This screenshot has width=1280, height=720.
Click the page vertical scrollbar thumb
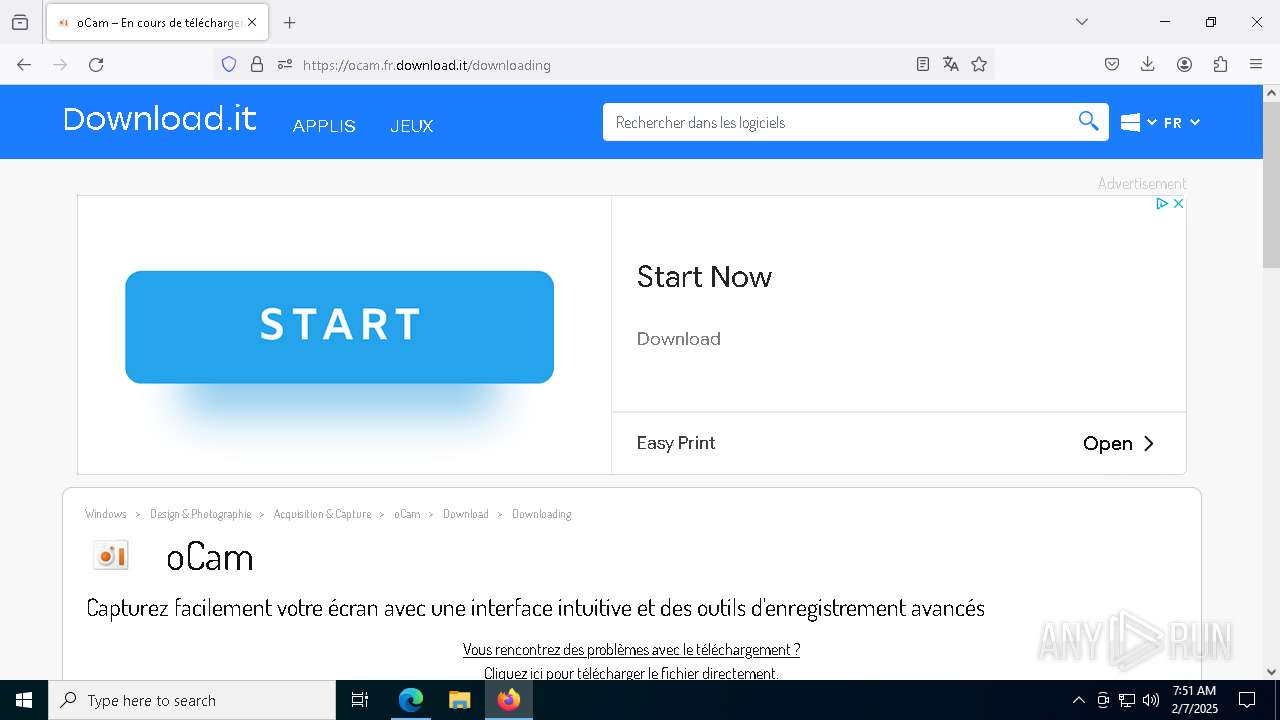pyautogui.click(x=1271, y=185)
